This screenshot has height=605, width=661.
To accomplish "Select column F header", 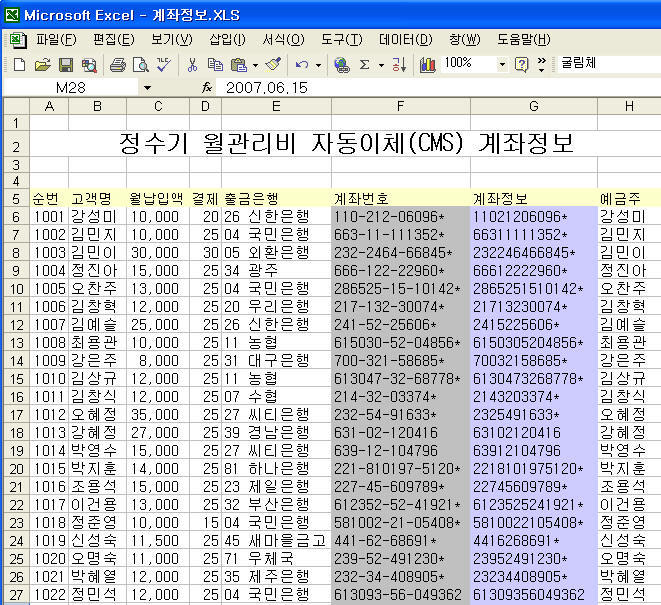I will click(x=400, y=106).
